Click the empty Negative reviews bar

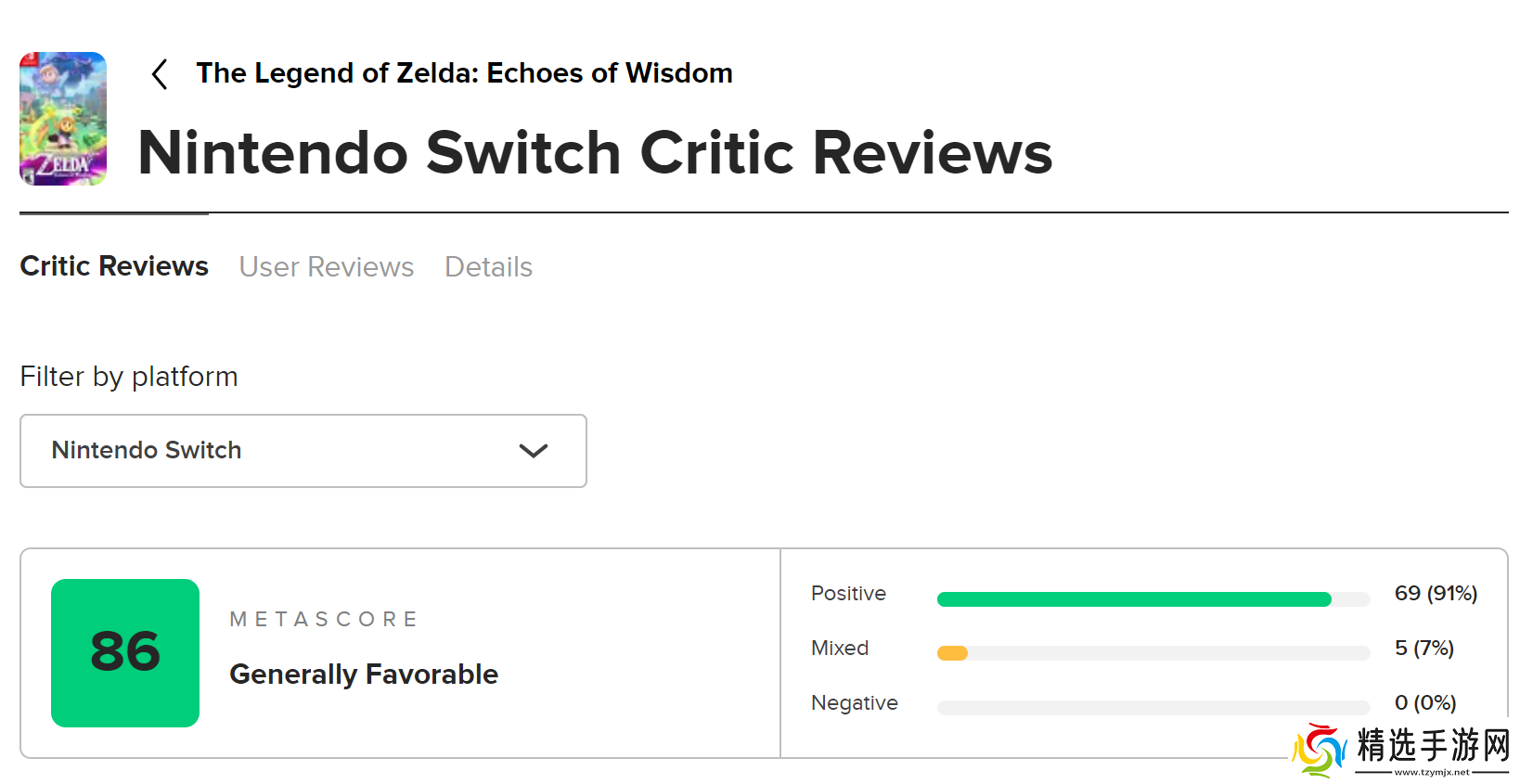(x=1153, y=708)
